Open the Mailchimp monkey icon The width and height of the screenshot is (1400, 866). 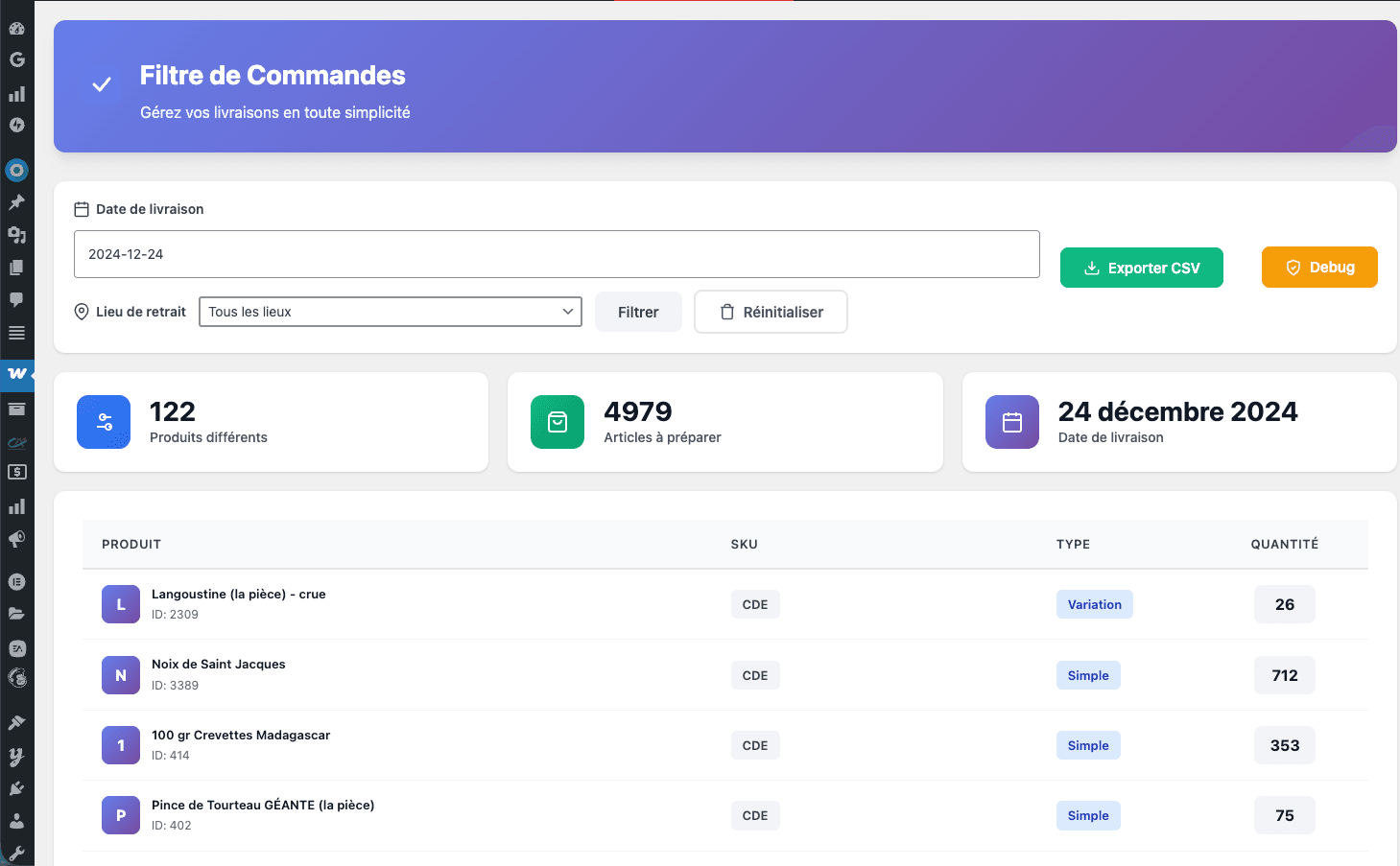[16, 678]
